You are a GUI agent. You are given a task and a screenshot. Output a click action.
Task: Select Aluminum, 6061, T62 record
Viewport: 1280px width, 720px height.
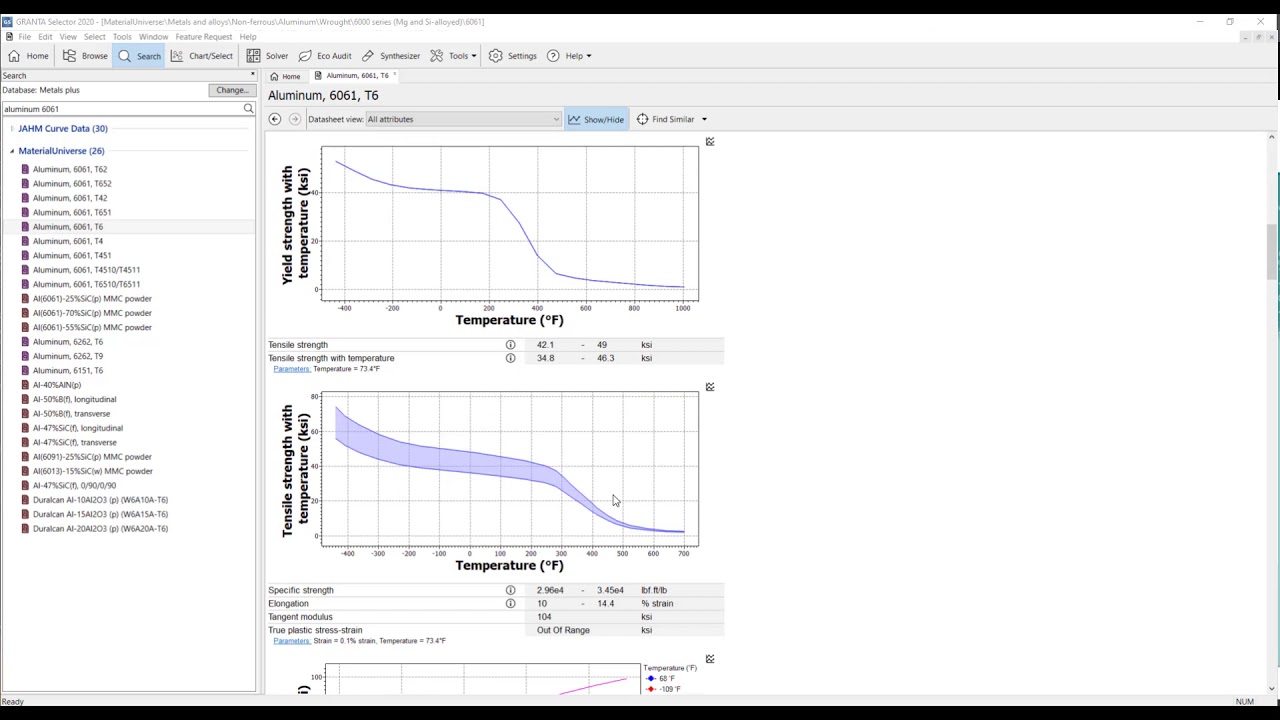[x=70, y=169]
